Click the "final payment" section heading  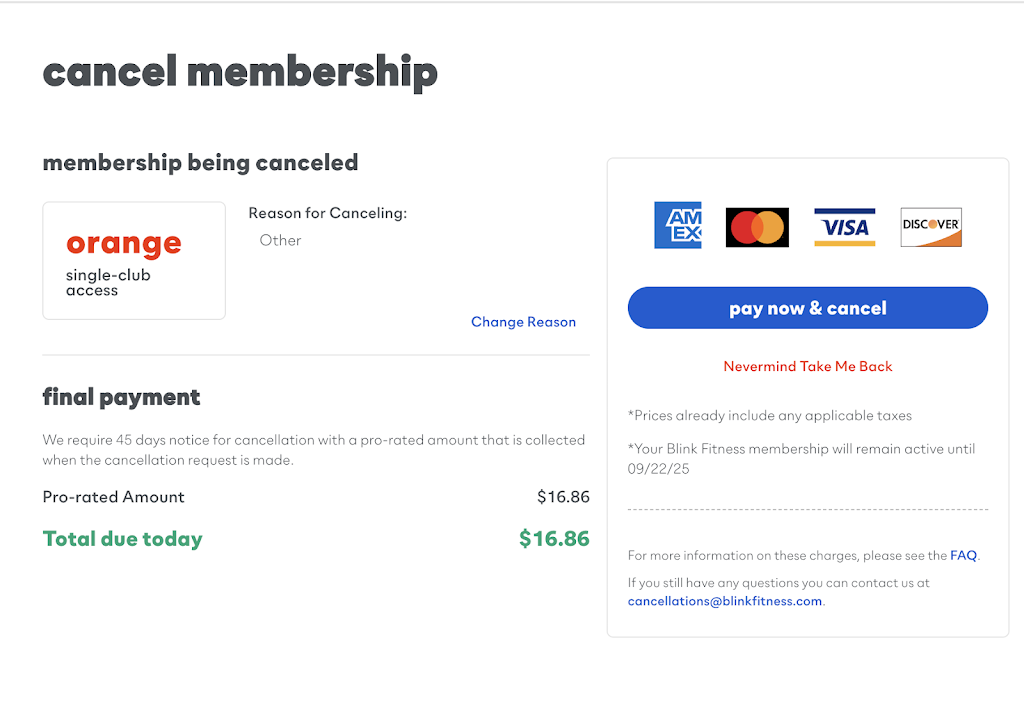[x=121, y=397]
